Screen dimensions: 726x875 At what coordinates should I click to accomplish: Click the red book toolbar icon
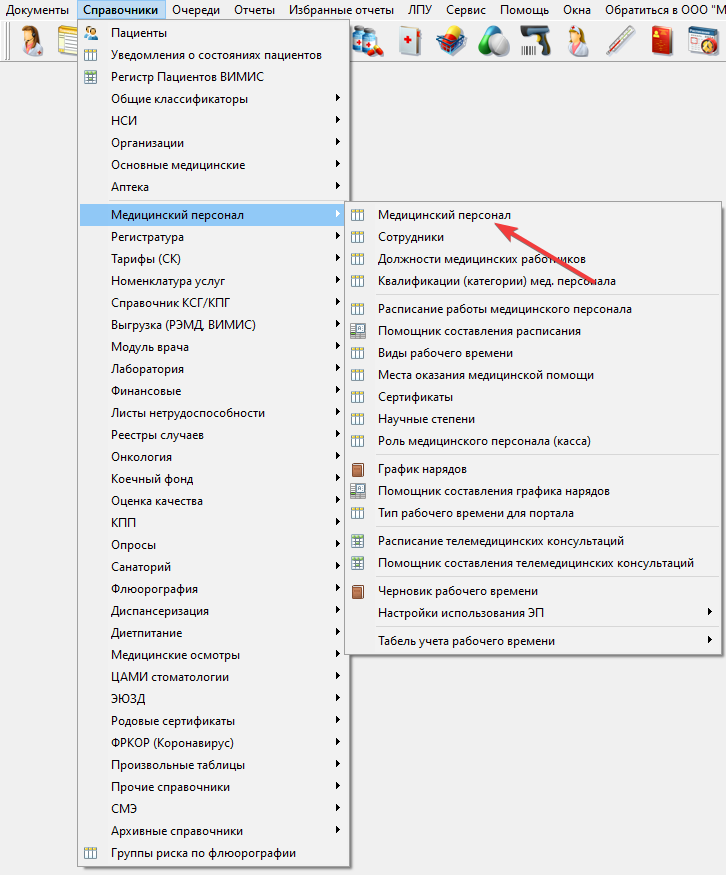[662, 41]
